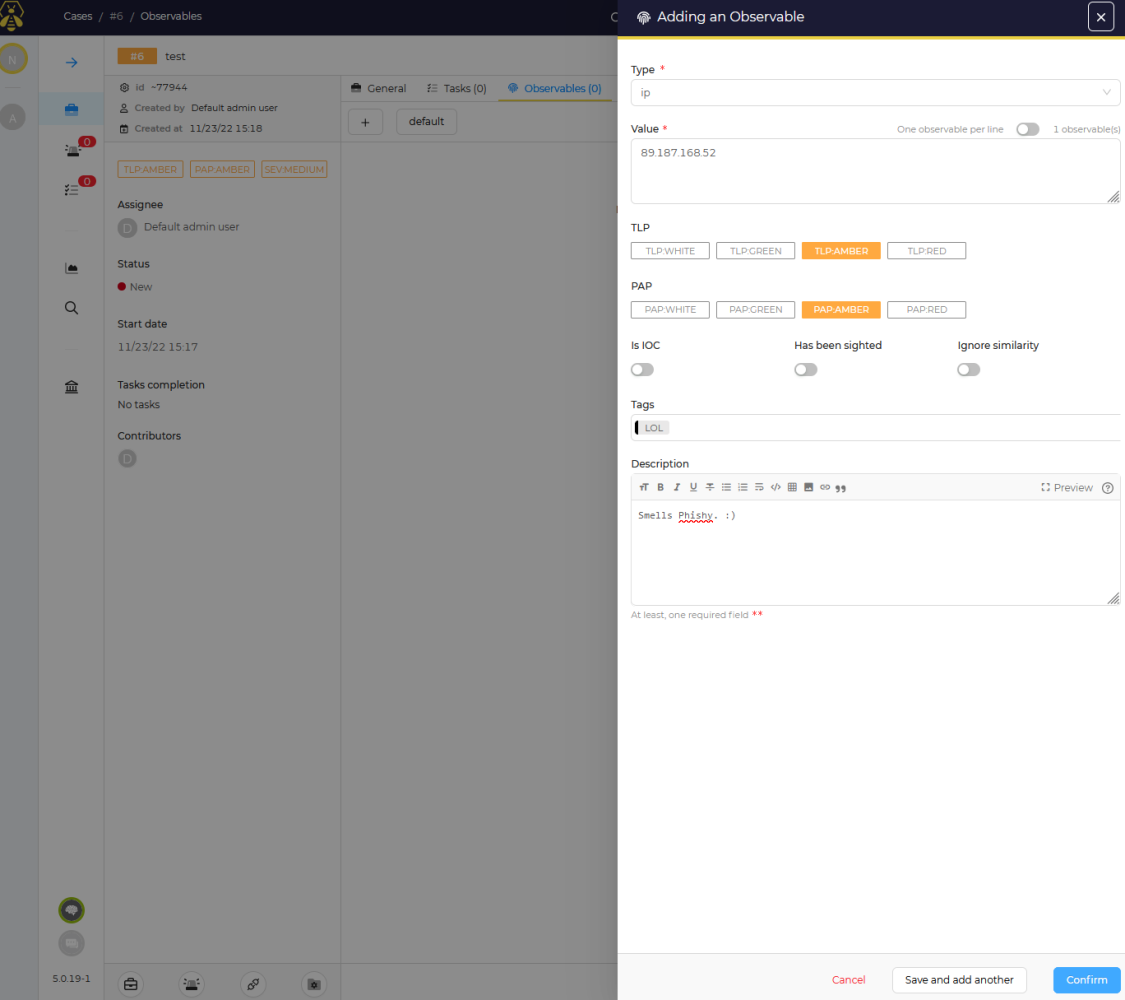Open the Search magnifier in the sidebar
The width and height of the screenshot is (1125, 1000).
[71, 307]
